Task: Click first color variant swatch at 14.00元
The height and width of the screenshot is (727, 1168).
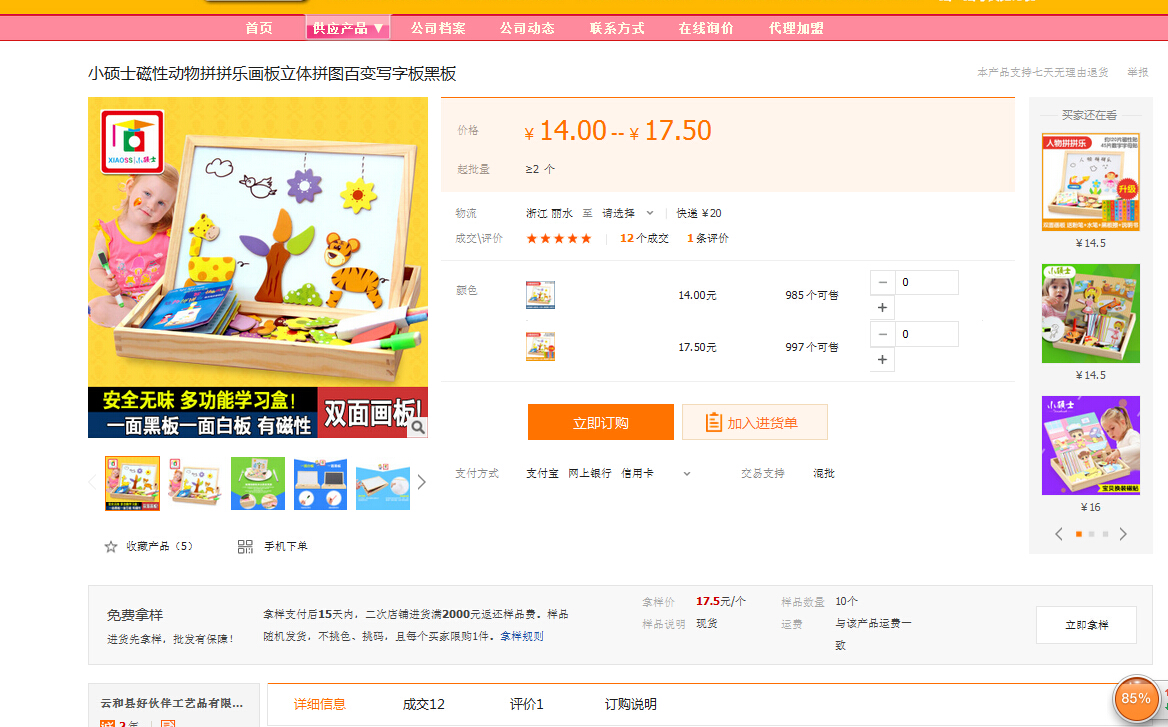Action: click(x=540, y=295)
